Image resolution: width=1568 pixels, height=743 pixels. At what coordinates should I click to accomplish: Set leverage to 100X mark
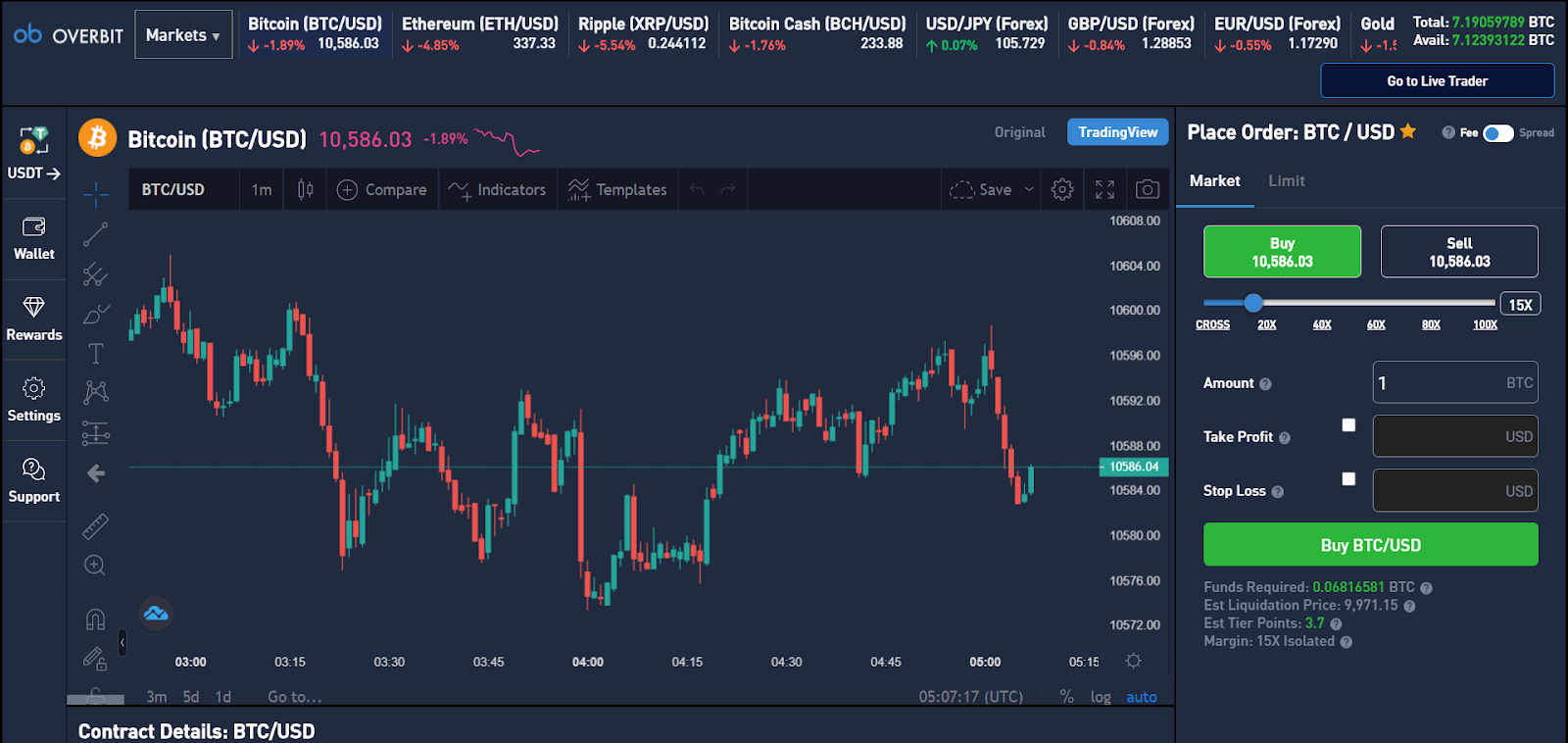pos(1485,324)
